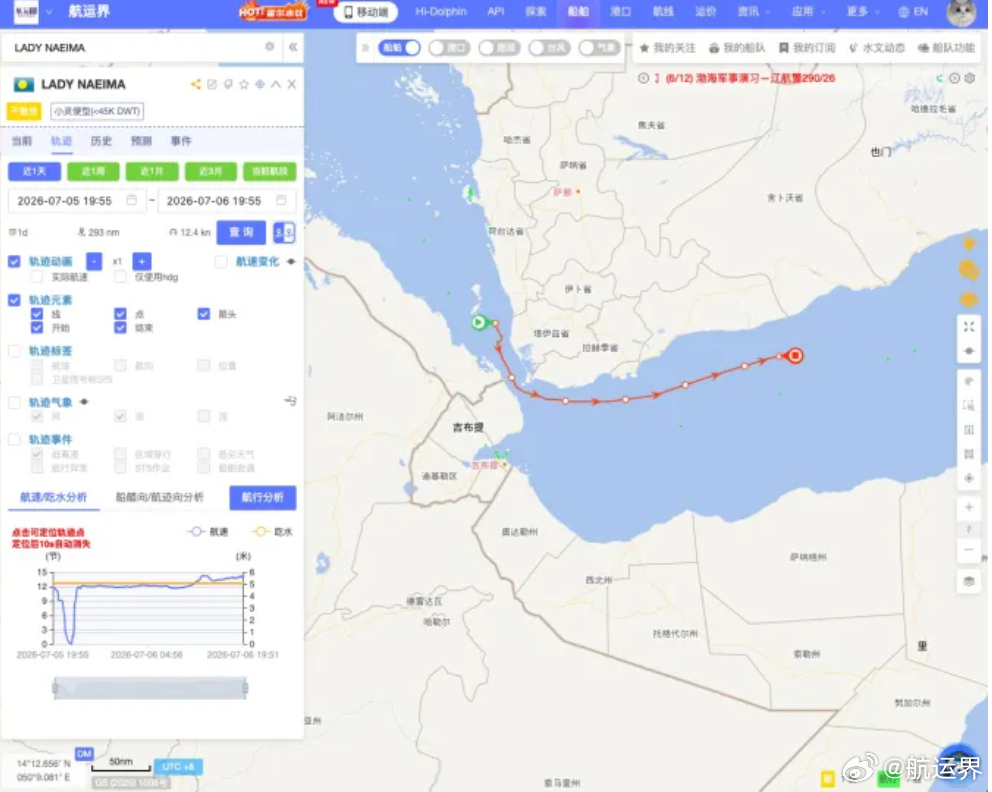Toggle the 台风 typhoon layer switch
The width and height of the screenshot is (992, 792).
tap(549, 47)
